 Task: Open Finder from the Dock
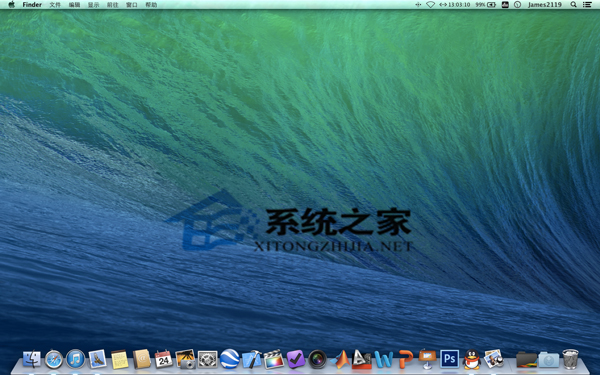pyautogui.click(x=32, y=359)
